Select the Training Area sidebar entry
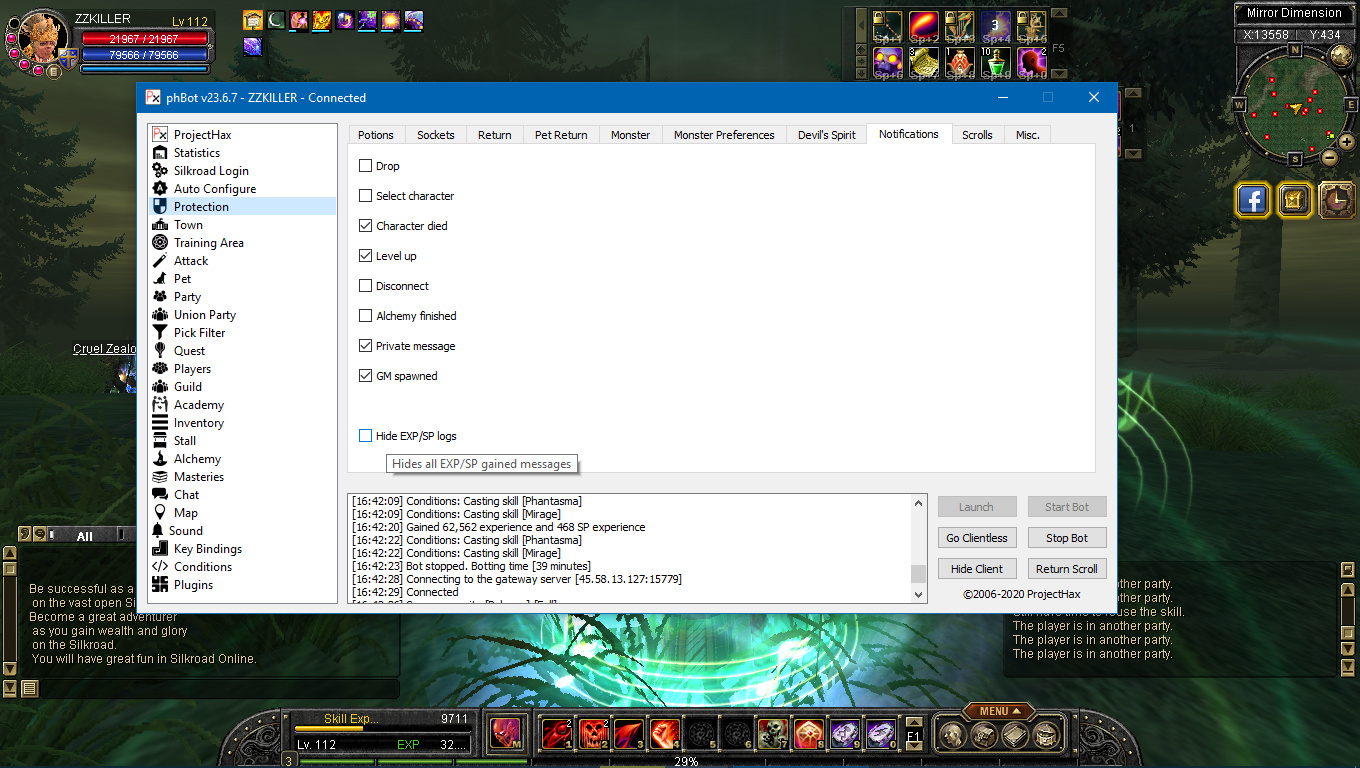 coord(208,243)
